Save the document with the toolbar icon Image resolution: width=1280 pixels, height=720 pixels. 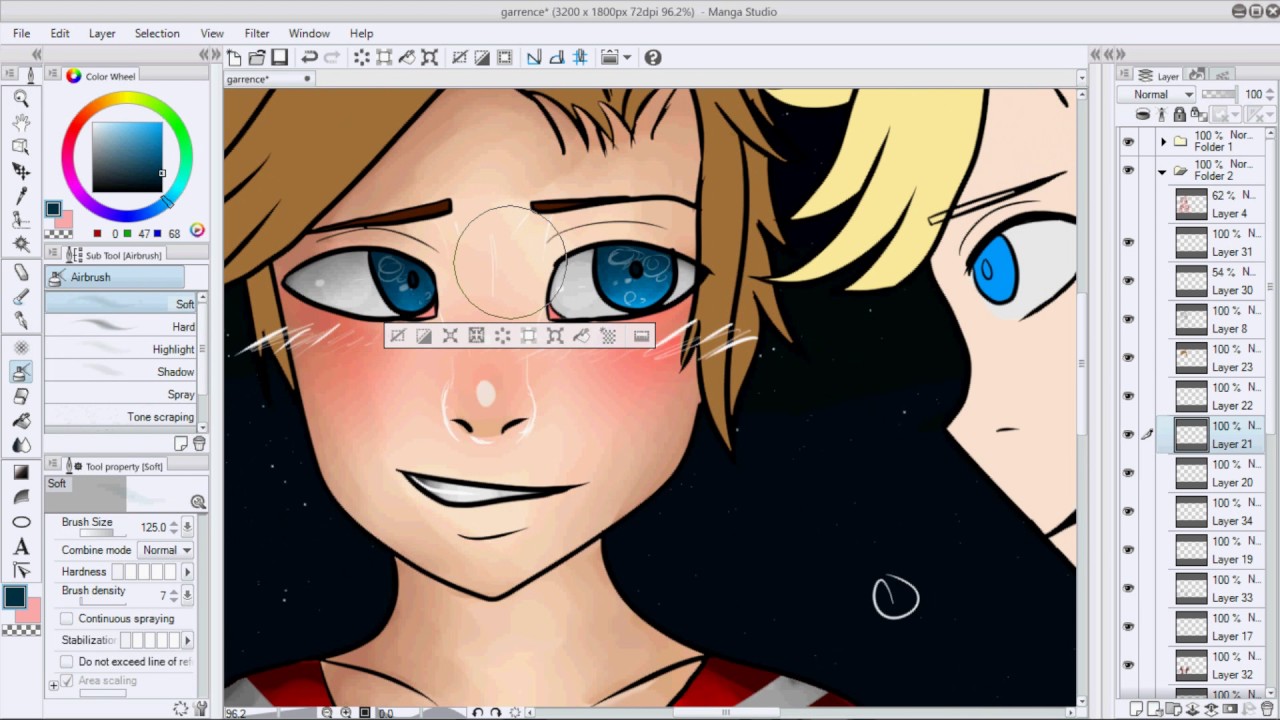[280, 58]
